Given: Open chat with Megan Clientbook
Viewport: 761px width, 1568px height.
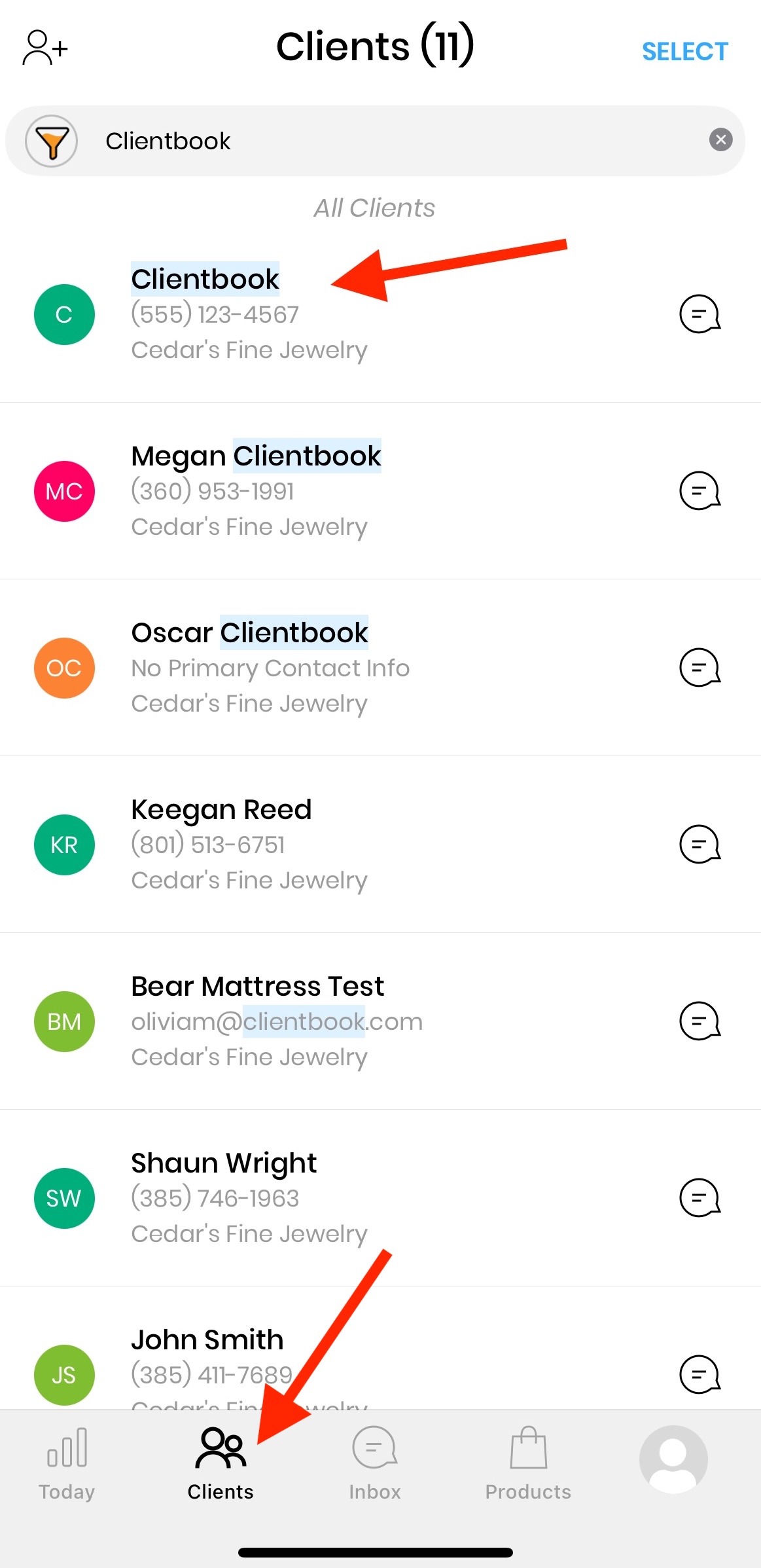Looking at the screenshot, I should tap(699, 491).
